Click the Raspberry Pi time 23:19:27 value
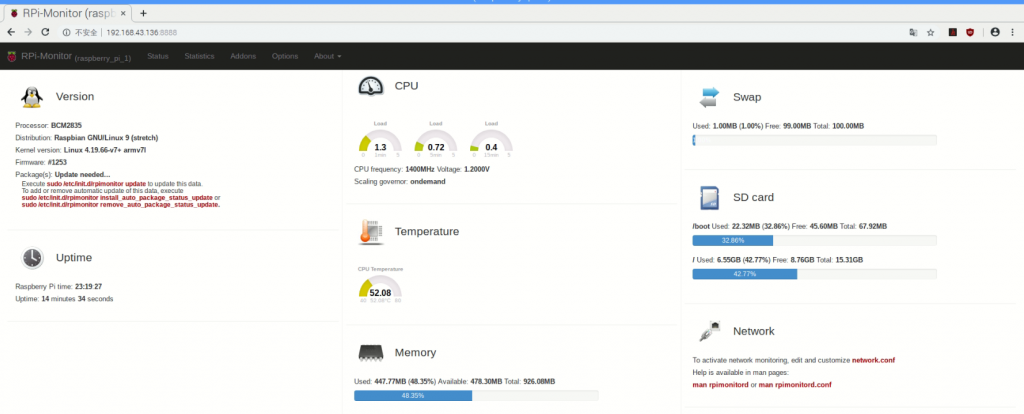 [x=89, y=287]
